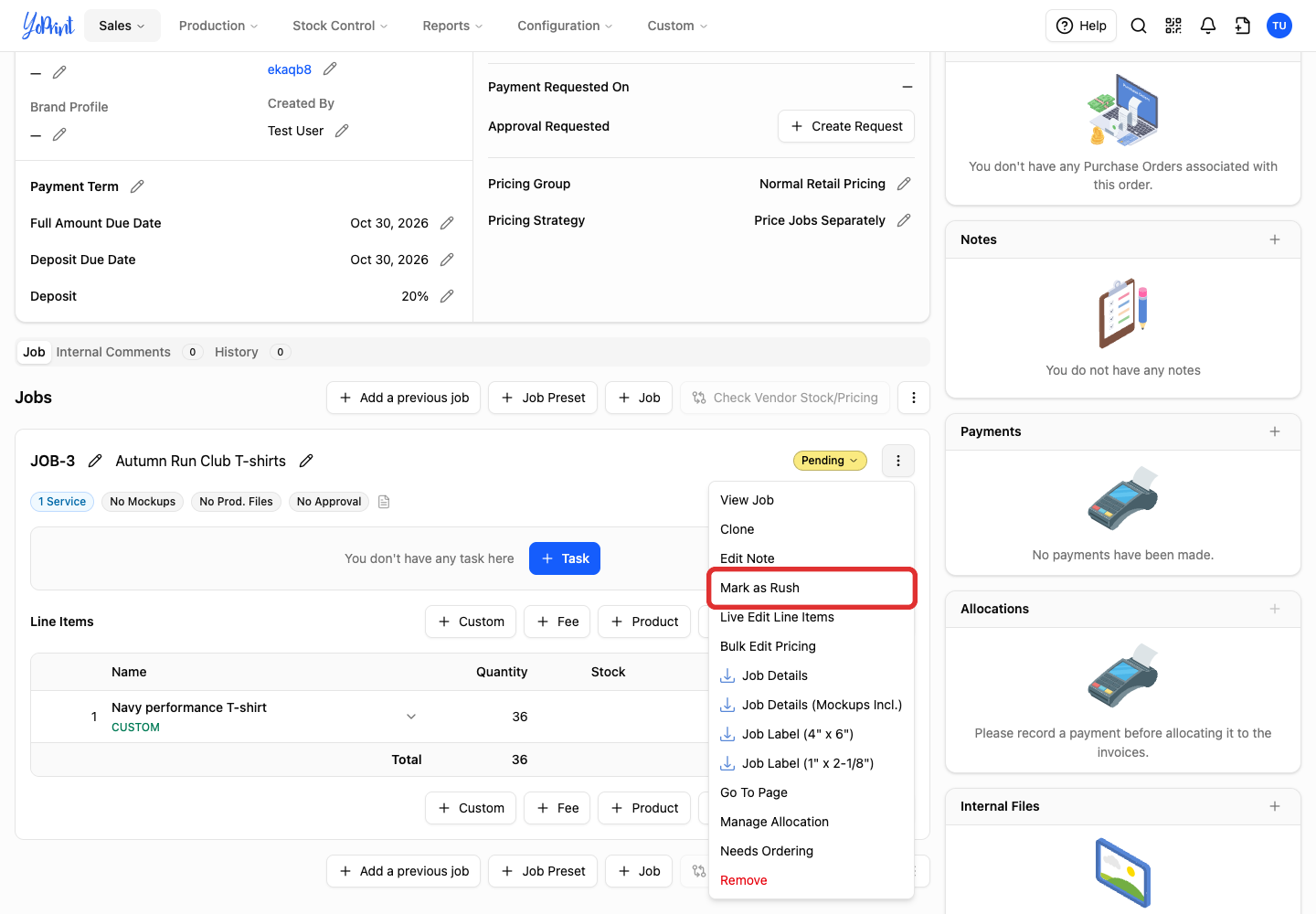Image resolution: width=1316 pixels, height=914 pixels.
Task: Open the Jobs section kebab menu
Action: pos(914,398)
